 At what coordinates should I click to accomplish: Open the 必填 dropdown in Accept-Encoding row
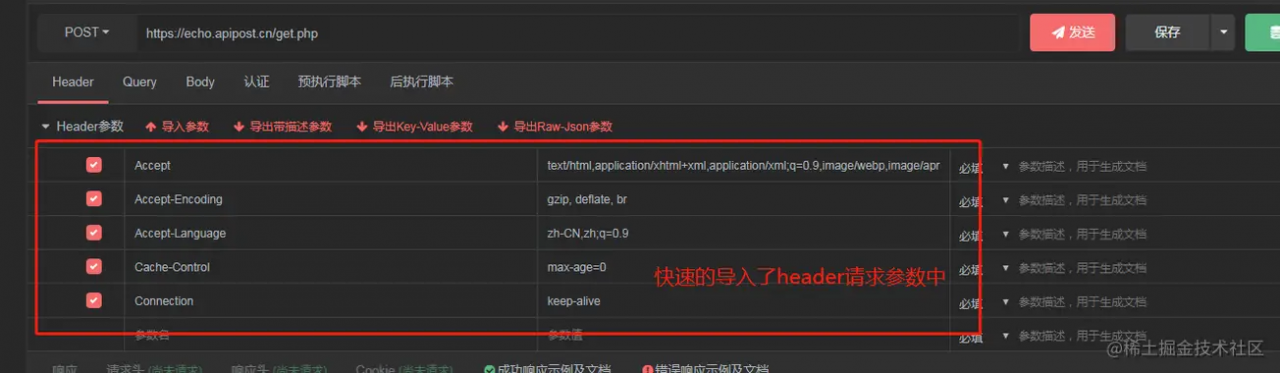984,200
